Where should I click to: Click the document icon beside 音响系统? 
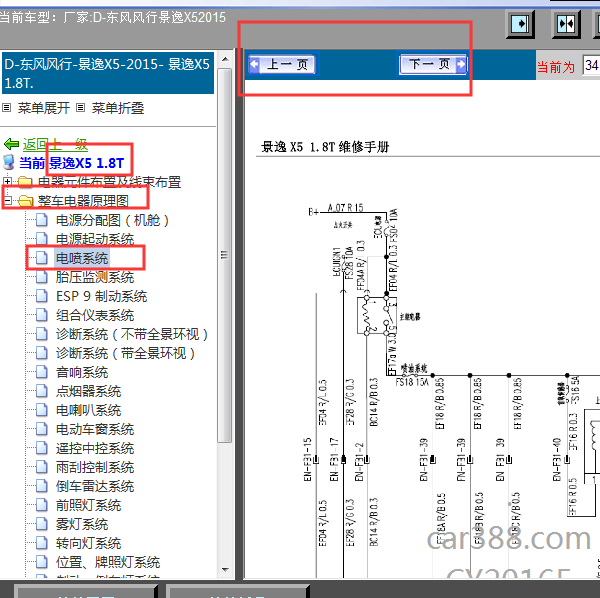point(42,372)
